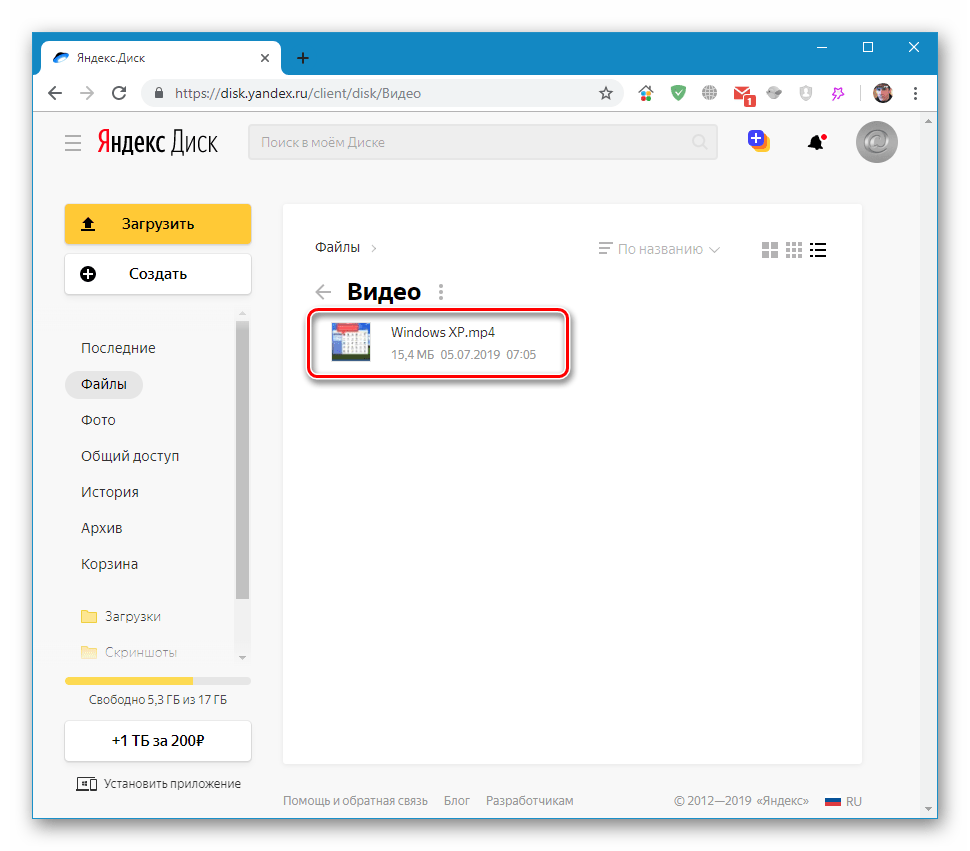Open the Загрузки folder in sidebar
This screenshot has width=970, height=851.
[x=121, y=617]
